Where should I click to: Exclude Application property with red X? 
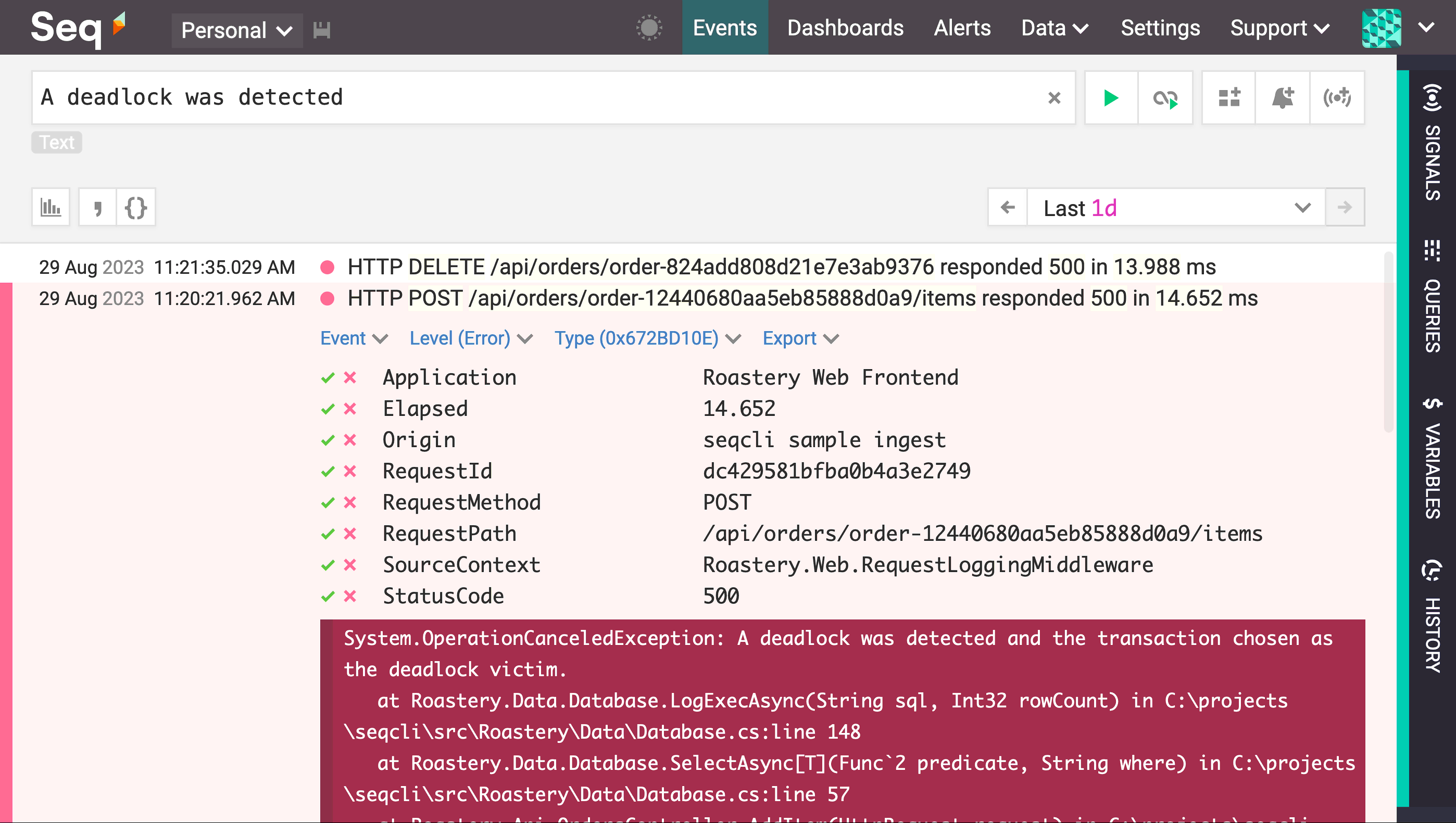click(350, 377)
